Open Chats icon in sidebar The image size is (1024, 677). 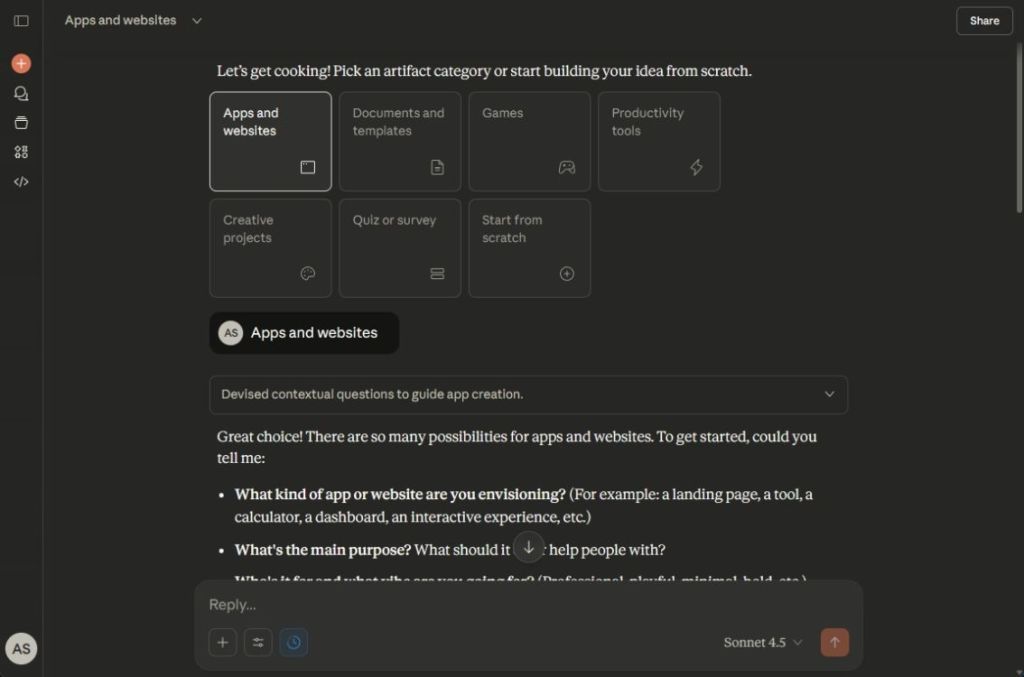[x=21, y=93]
